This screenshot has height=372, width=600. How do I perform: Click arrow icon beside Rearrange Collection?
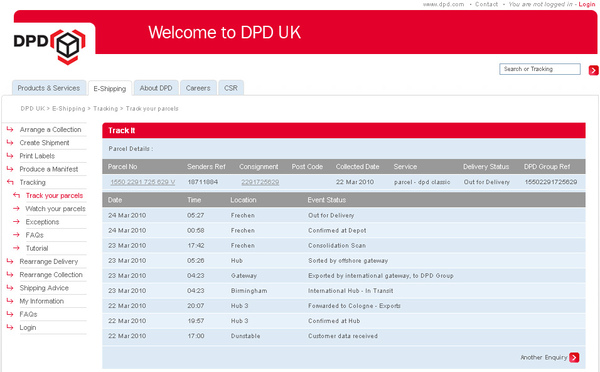point(10,274)
